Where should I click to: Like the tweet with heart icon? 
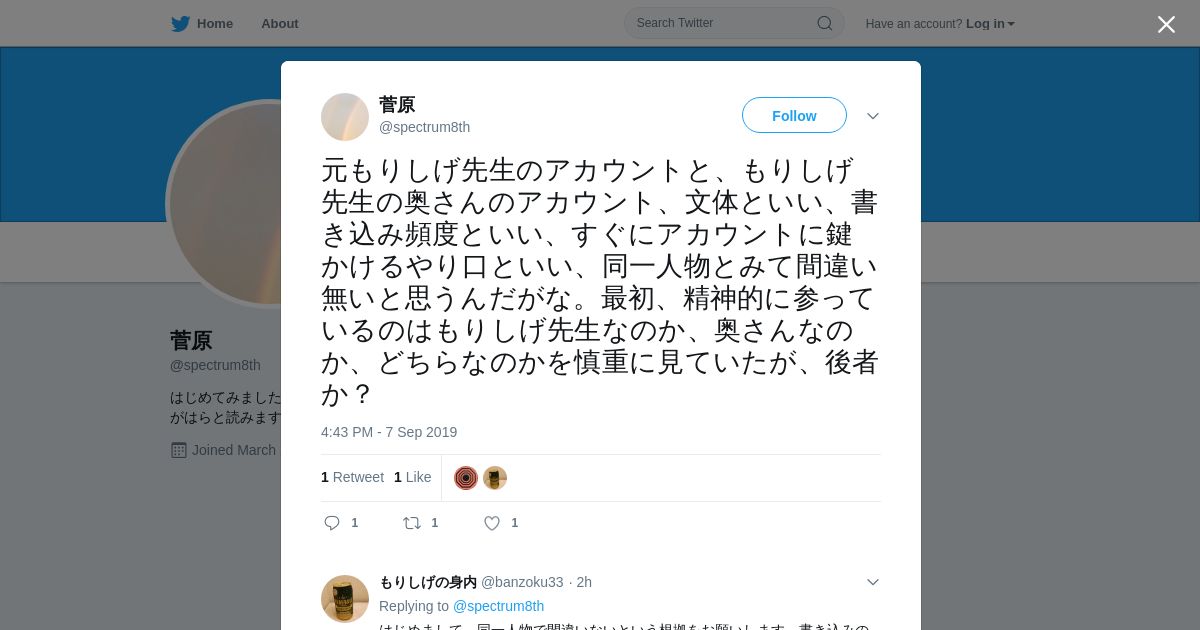point(492,523)
